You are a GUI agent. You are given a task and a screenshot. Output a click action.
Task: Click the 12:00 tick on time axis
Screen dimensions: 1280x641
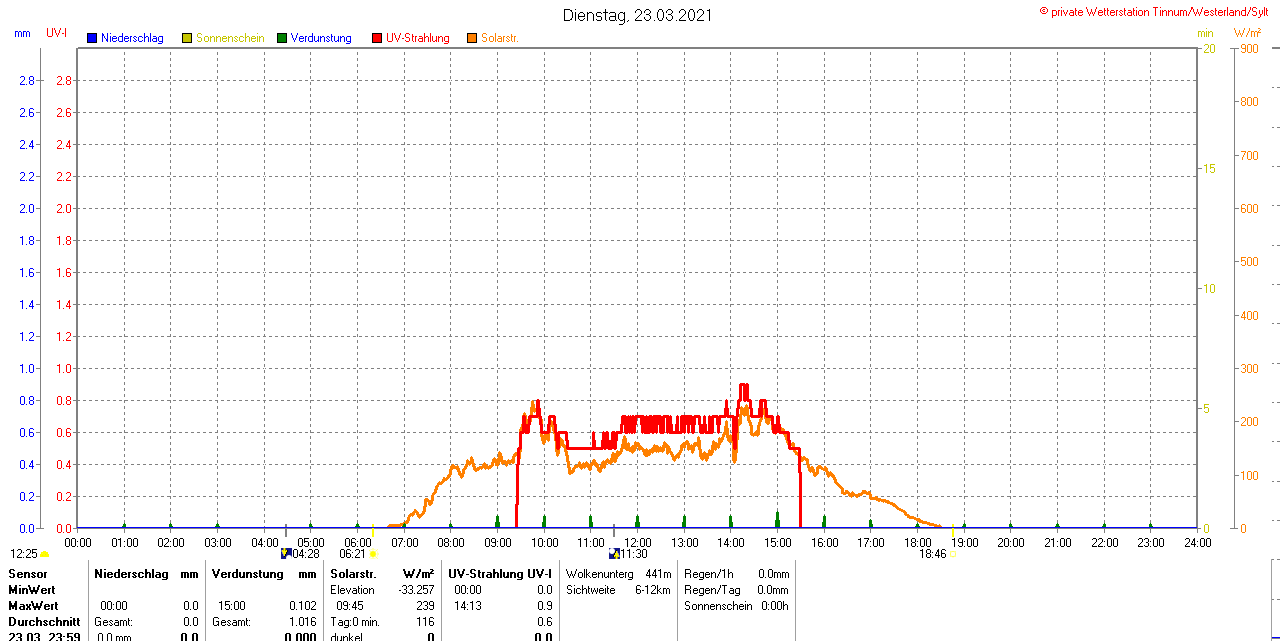pyautogui.click(x=637, y=542)
